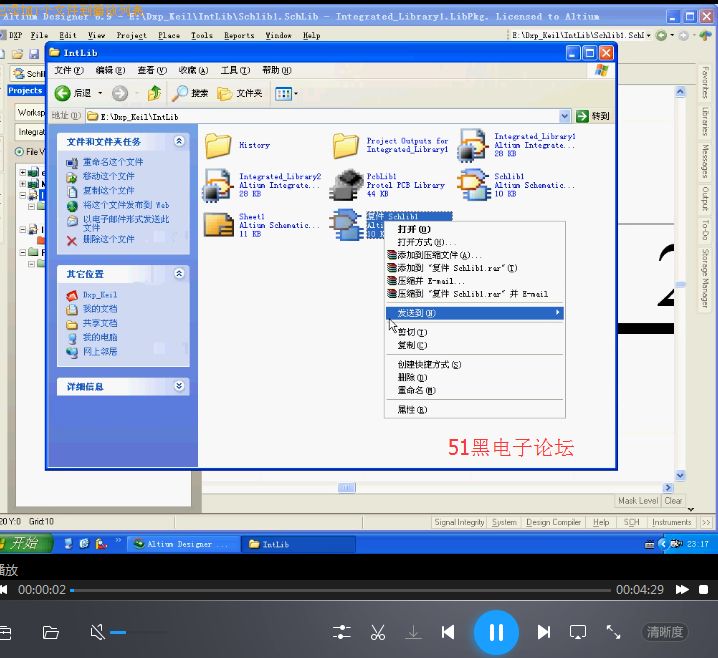Switch to Altium Designer taskbar item
This screenshot has width=718, height=658.
click(x=183, y=544)
